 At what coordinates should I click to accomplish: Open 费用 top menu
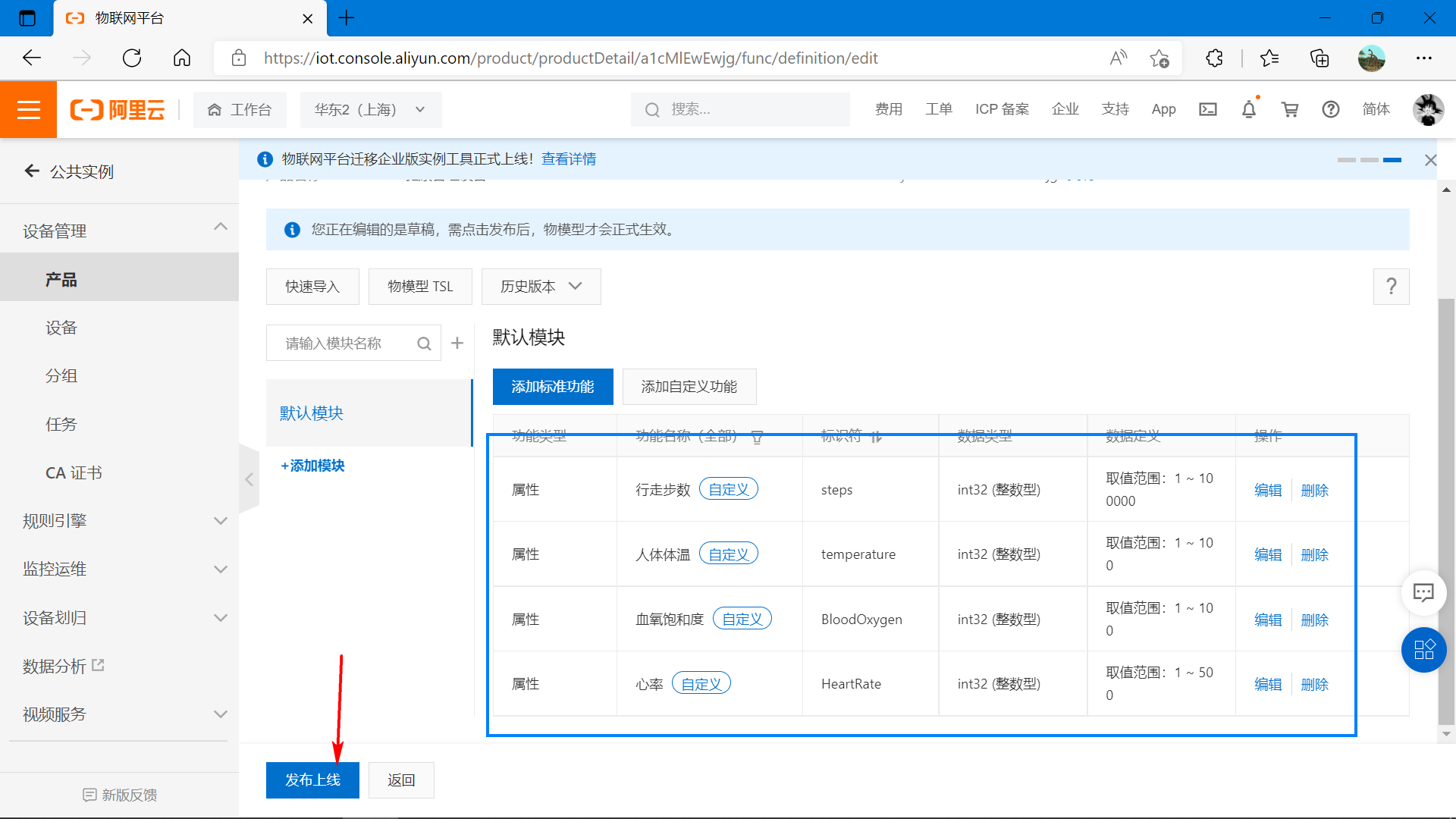click(889, 109)
